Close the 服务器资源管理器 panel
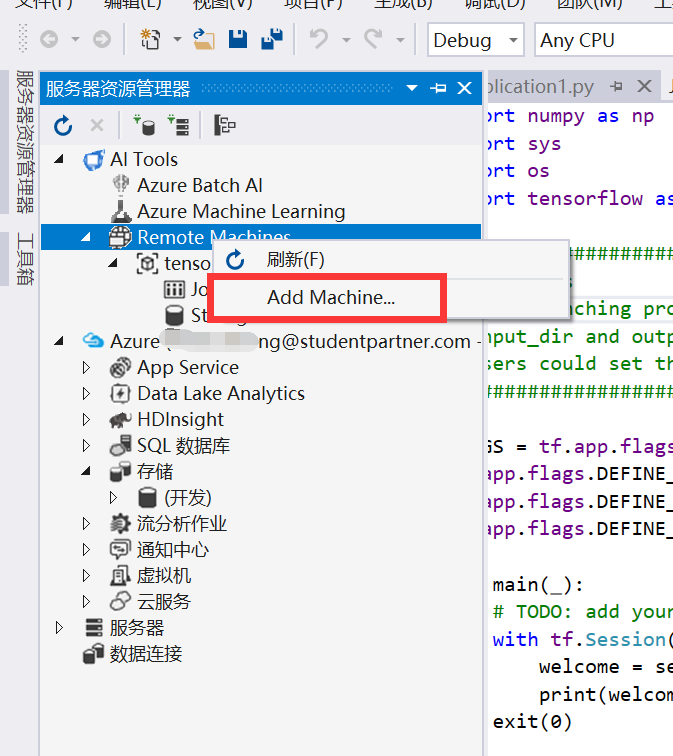 pos(465,88)
